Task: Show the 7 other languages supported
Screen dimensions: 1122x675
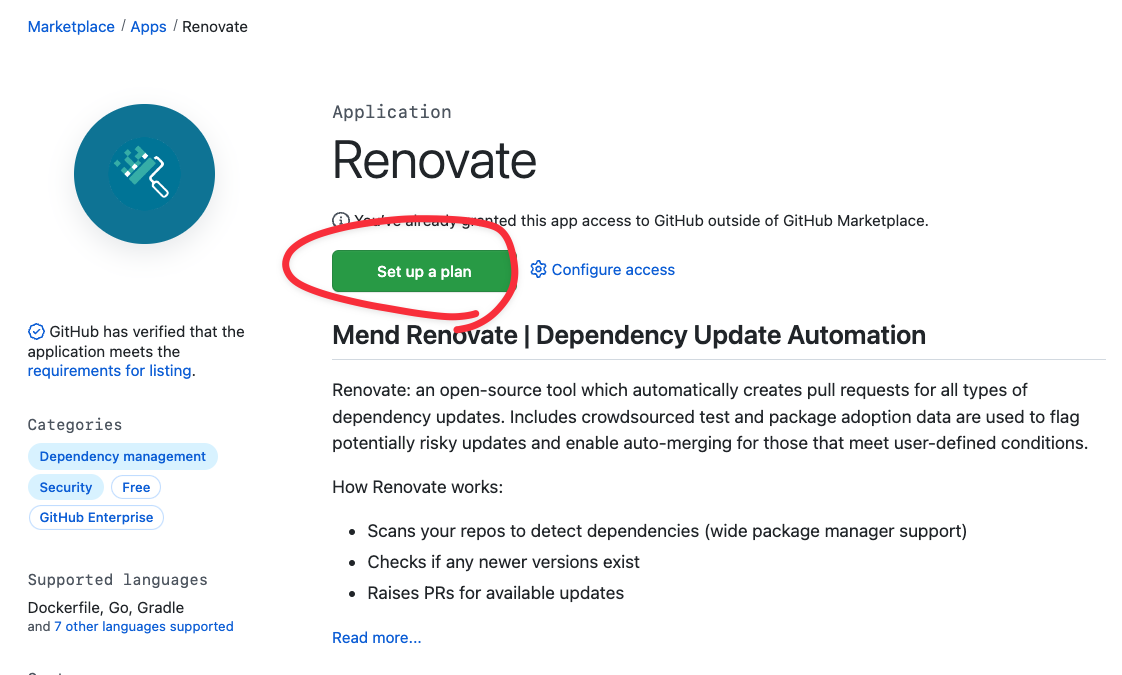Action: [x=143, y=626]
